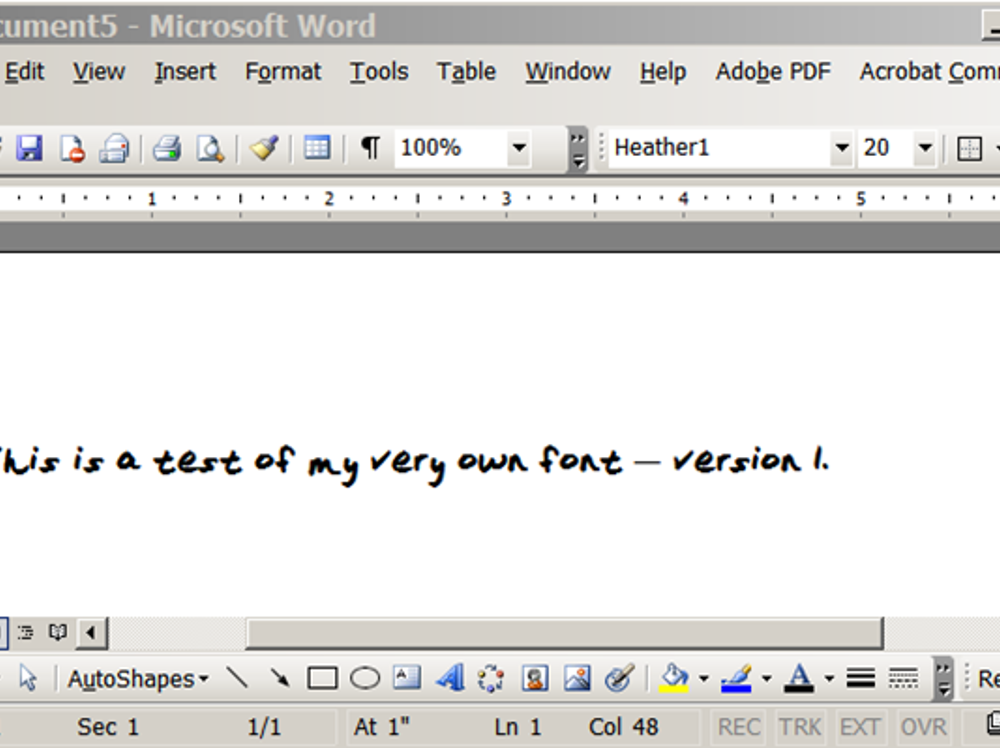Screen dimensions: 1000x748
Task: Expand the font size 20 dropdown
Action: [x=924, y=149]
